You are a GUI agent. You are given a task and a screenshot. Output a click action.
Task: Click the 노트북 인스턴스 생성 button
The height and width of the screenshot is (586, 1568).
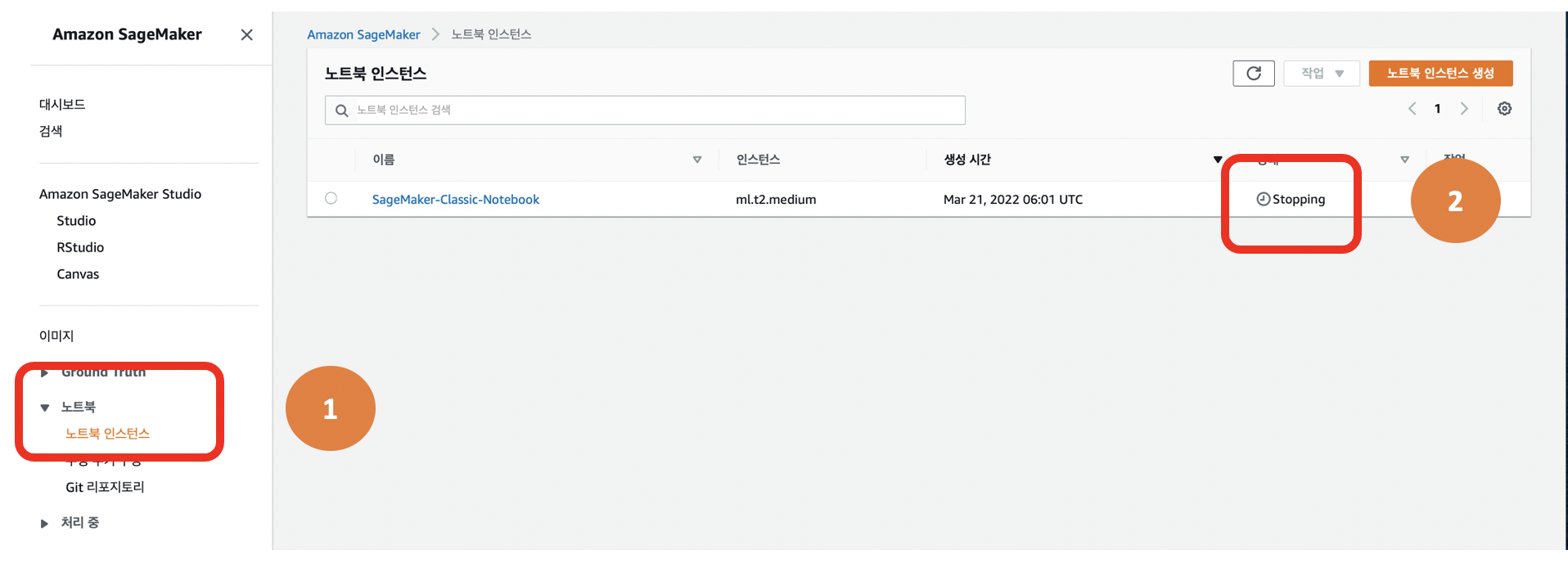pyautogui.click(x=1440, y=74)
